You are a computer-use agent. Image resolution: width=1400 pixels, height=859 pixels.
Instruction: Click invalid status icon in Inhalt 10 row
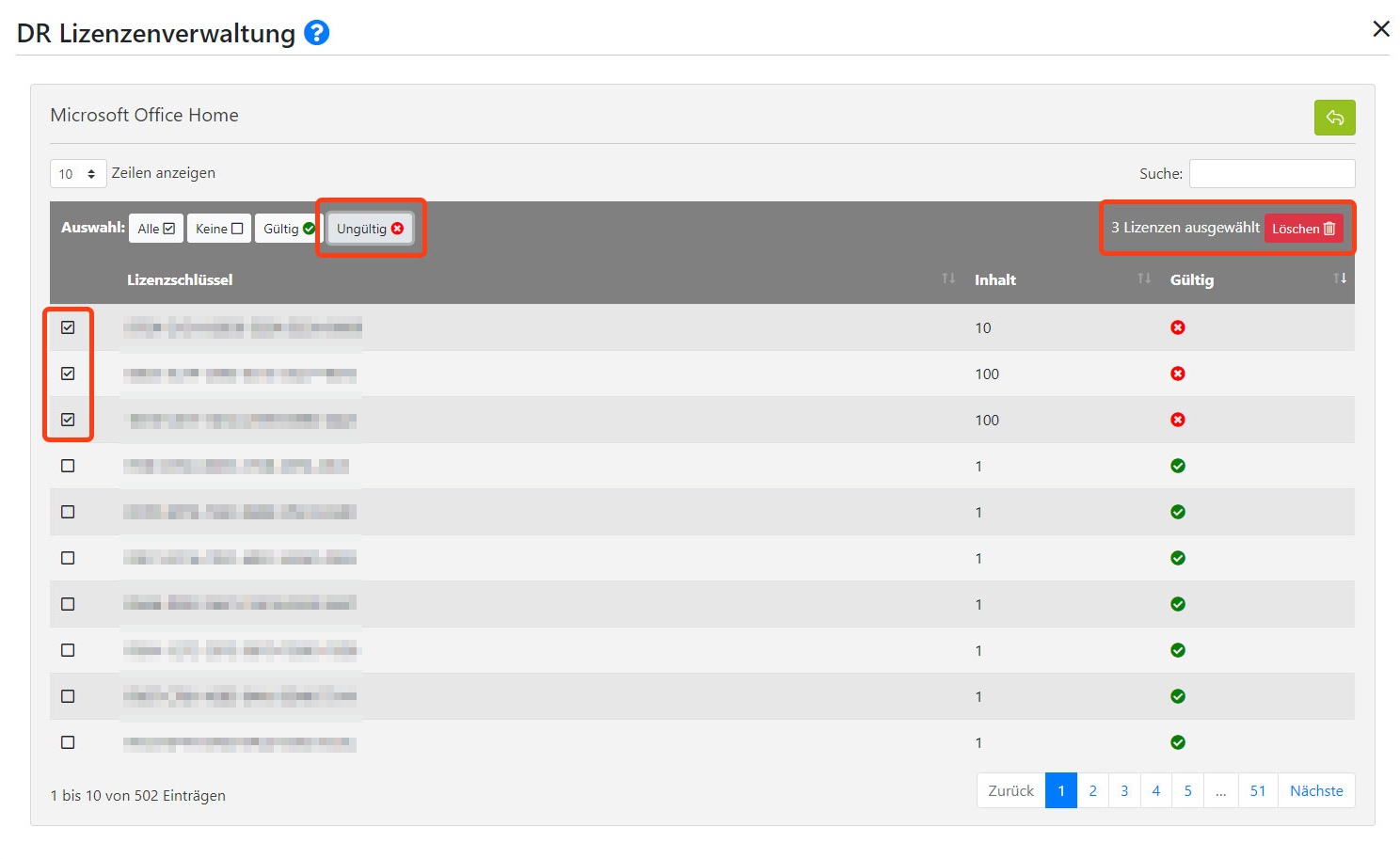[1177, 327]
